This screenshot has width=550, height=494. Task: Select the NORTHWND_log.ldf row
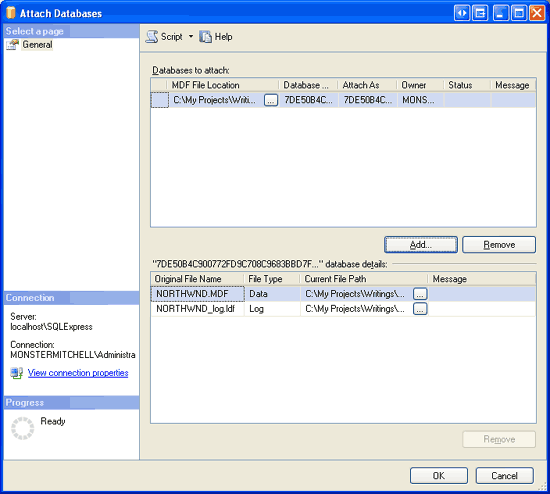click(343, 309)
